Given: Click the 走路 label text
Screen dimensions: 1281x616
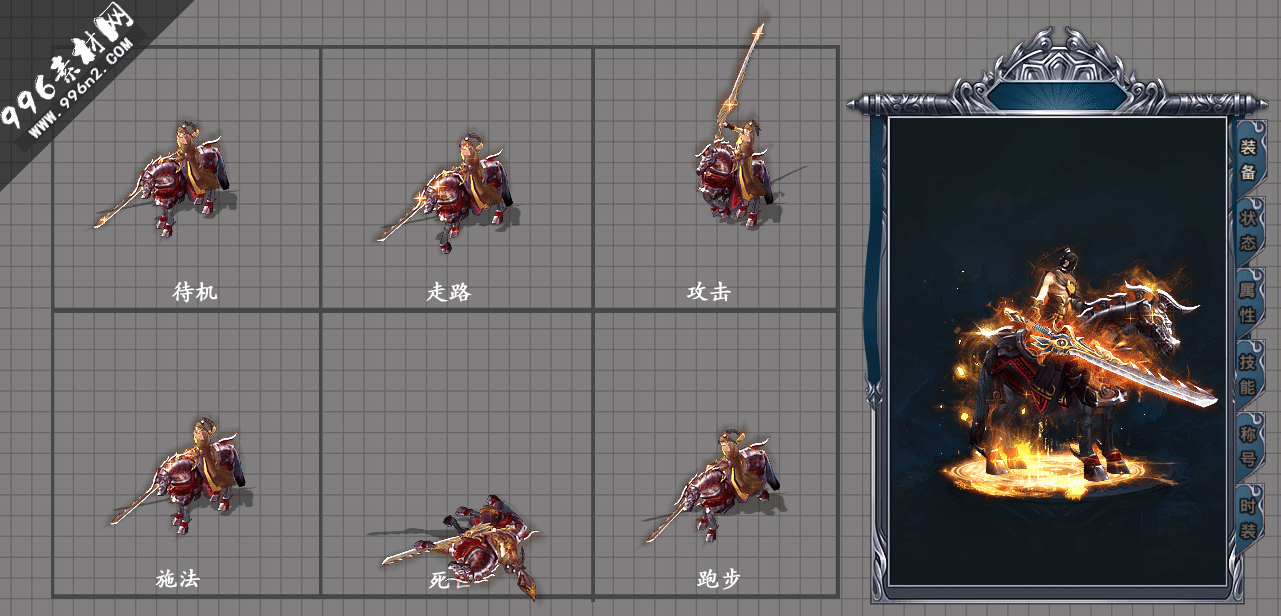Looking at the screenshot, I should click(448, 292).
